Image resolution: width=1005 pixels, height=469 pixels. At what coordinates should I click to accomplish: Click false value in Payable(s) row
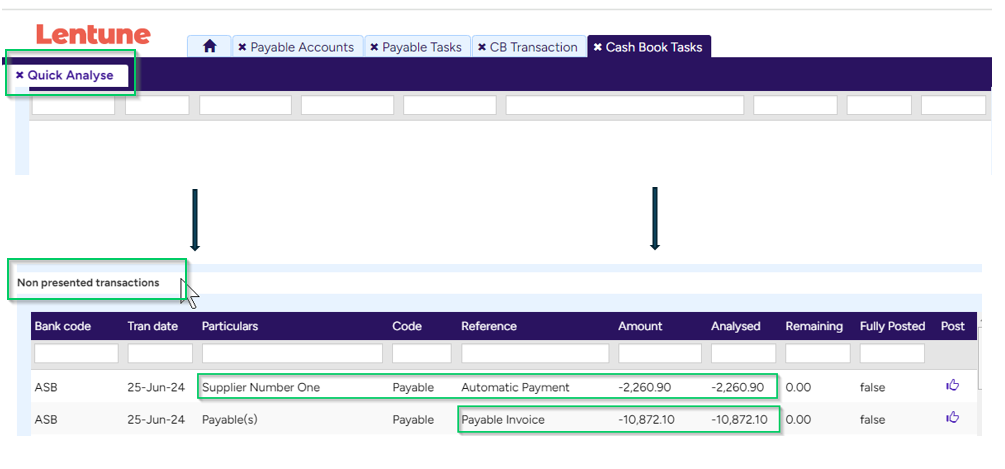[x=872, y=420]
